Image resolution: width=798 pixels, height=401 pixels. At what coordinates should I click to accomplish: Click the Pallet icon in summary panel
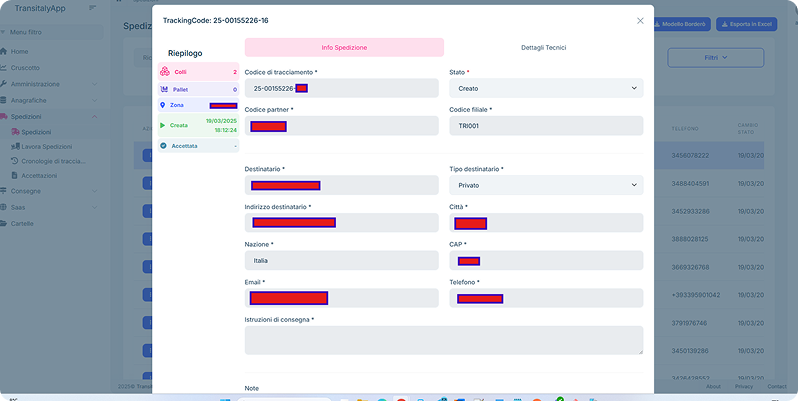tap(164, 89)
